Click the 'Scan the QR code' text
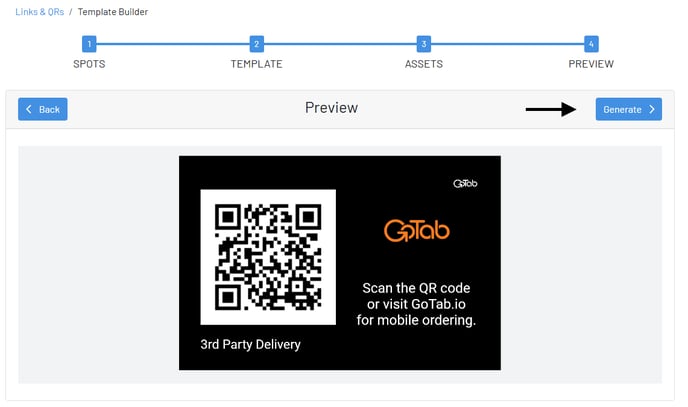This screenshot has height=407, width=688. point(416,288)
